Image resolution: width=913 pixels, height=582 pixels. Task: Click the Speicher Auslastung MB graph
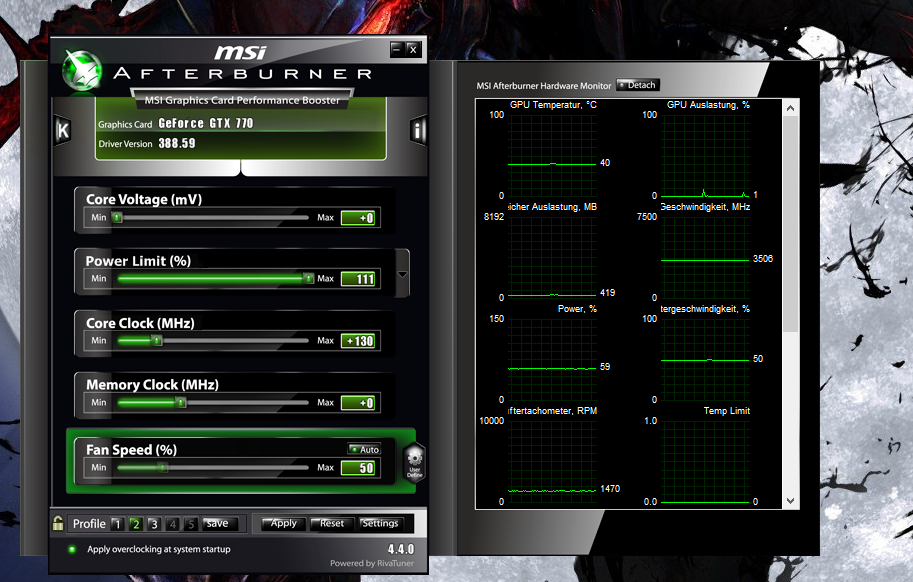pos(552,257)
